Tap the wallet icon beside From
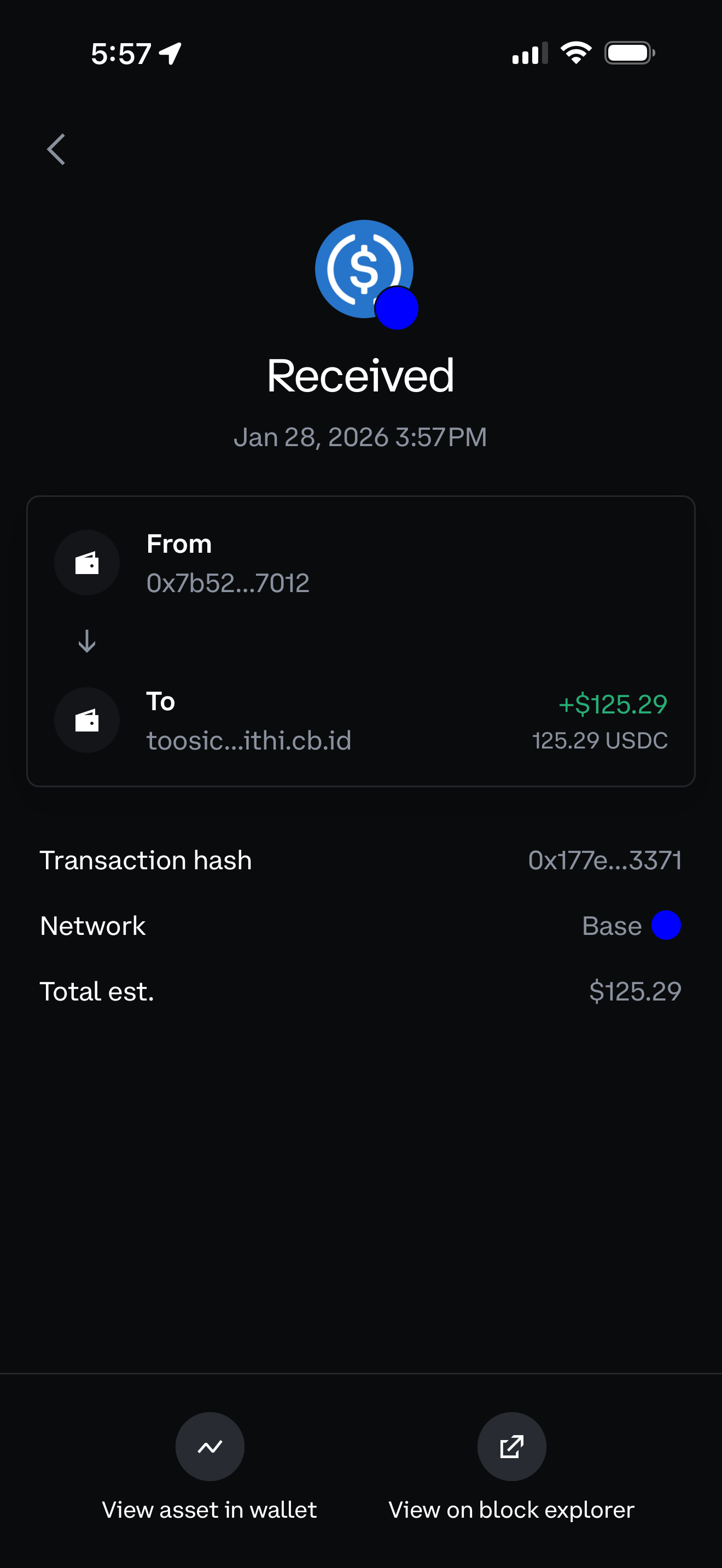The width and height of the screenshot is (722, 1568). click(87, 563)
